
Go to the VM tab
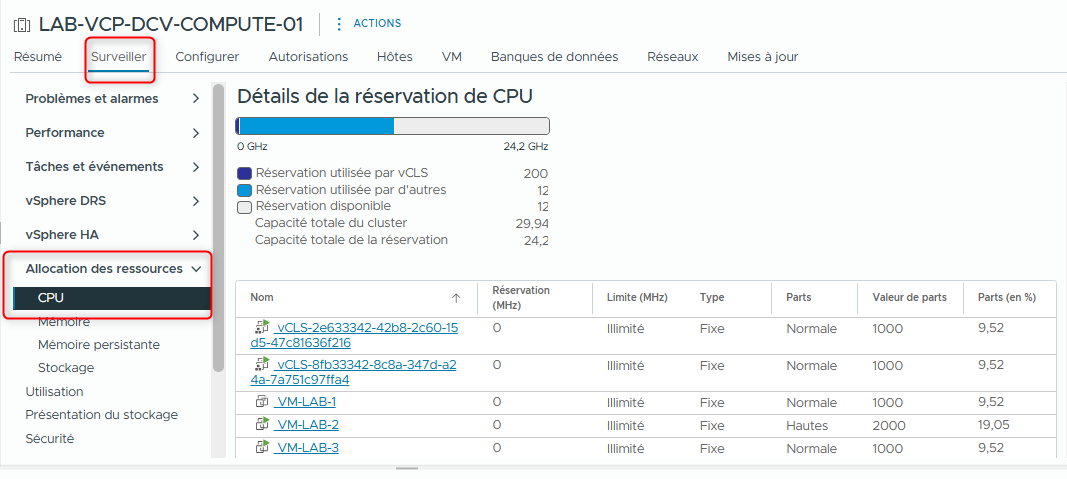[452, 57]
